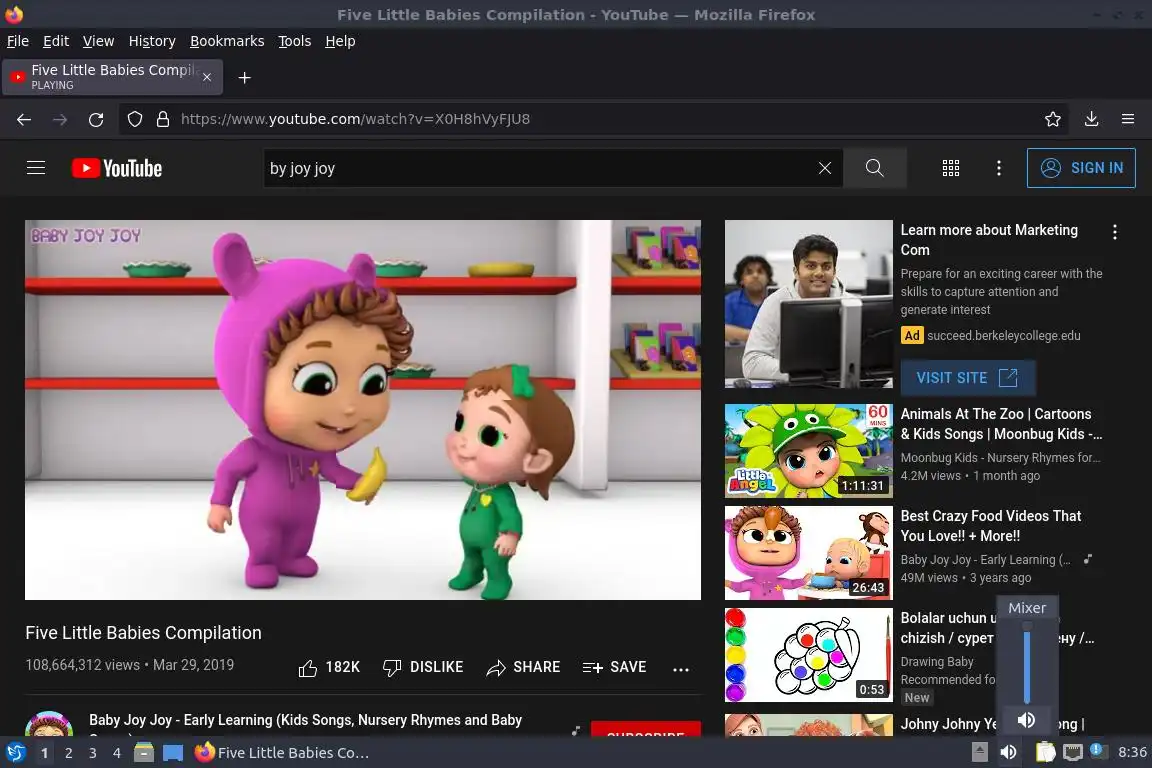Open more actions ellipsis below video

pos(680,669)
